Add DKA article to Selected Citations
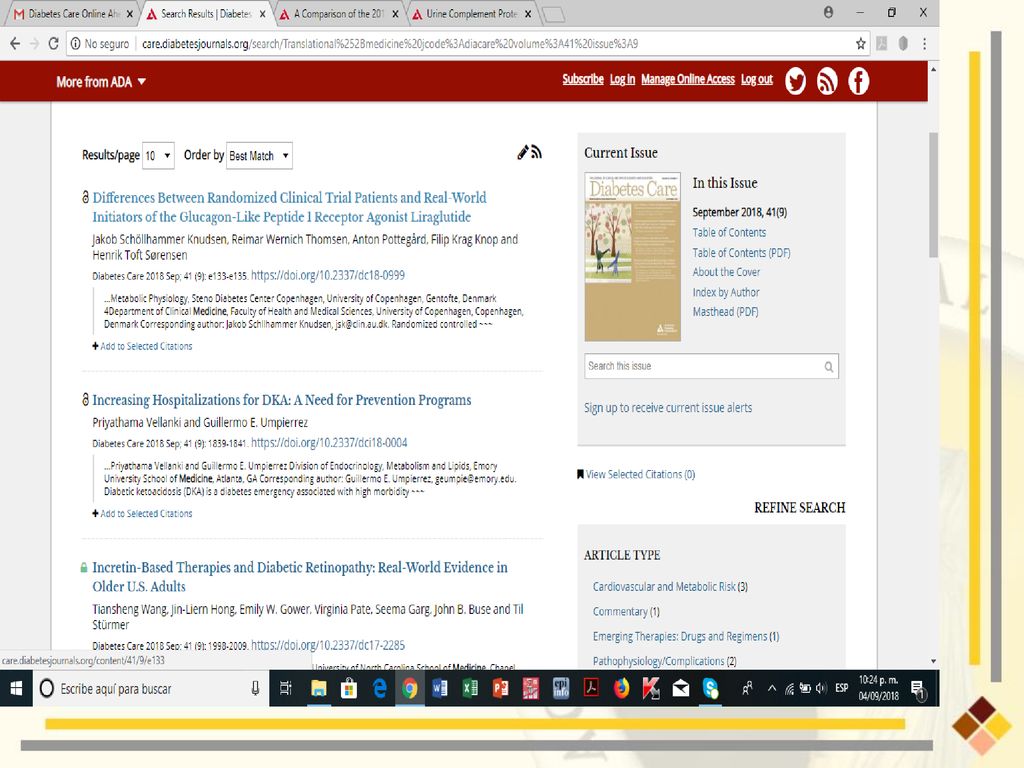The image size is (1024, 768). tap(142, 513)
